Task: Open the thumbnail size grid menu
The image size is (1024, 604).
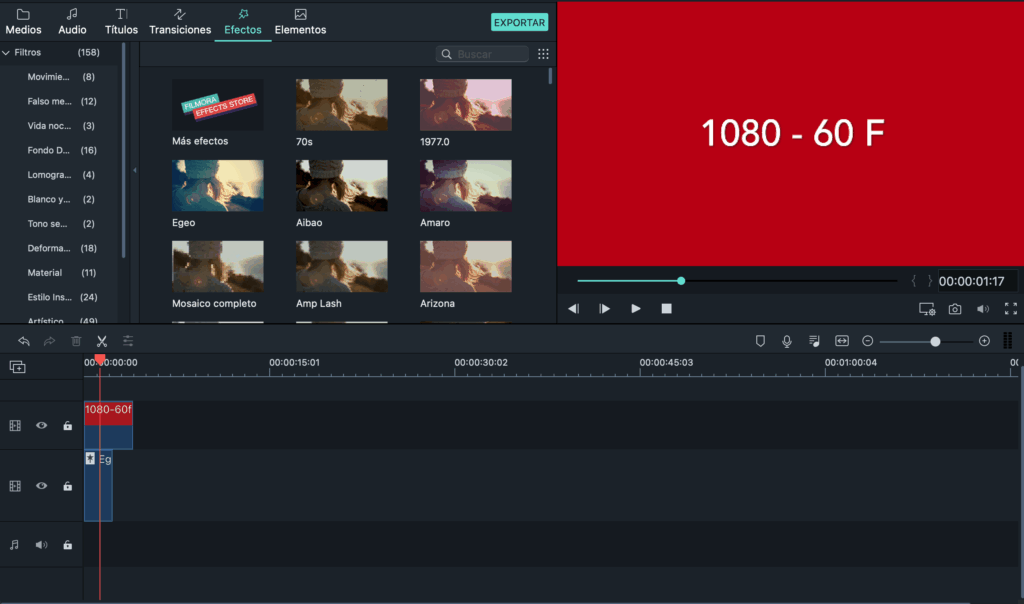Action: pyautogui.click(x=543, y=54)
